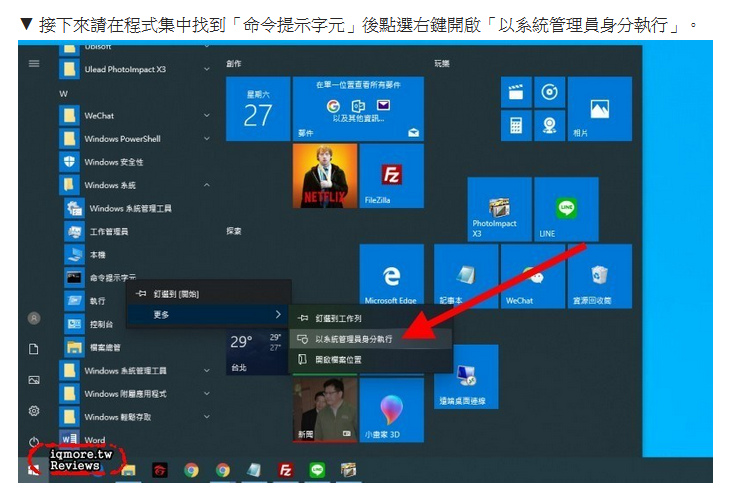Launch the Microsoft Edge tile
The width and height of the screenshot is (738, 496).
click(391, 276)
